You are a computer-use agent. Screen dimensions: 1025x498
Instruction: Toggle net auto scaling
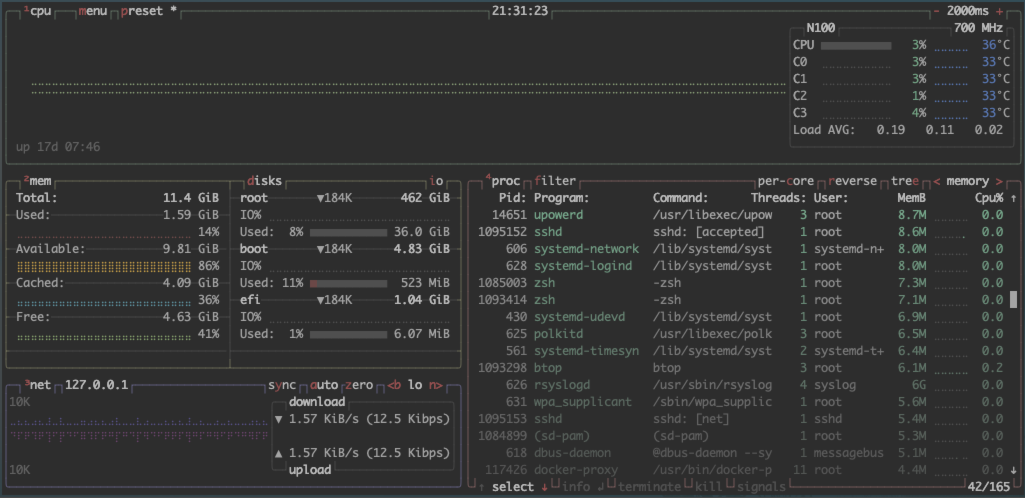324,385
